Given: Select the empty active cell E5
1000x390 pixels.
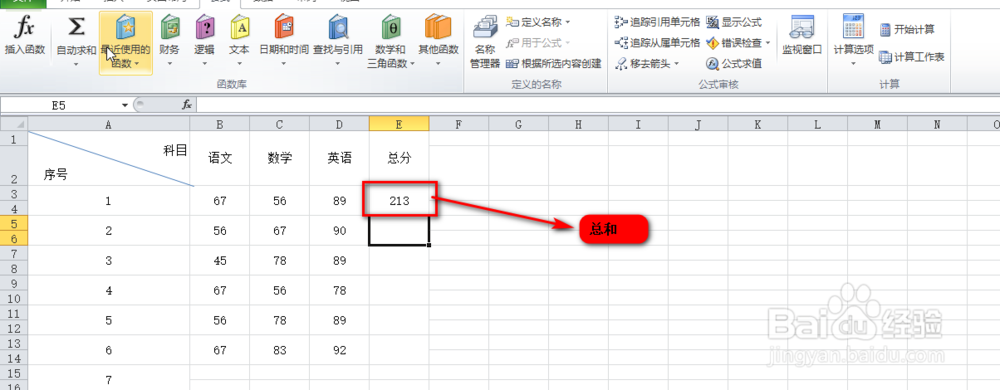Looking at the screenshot, I should tap(399, 231).
